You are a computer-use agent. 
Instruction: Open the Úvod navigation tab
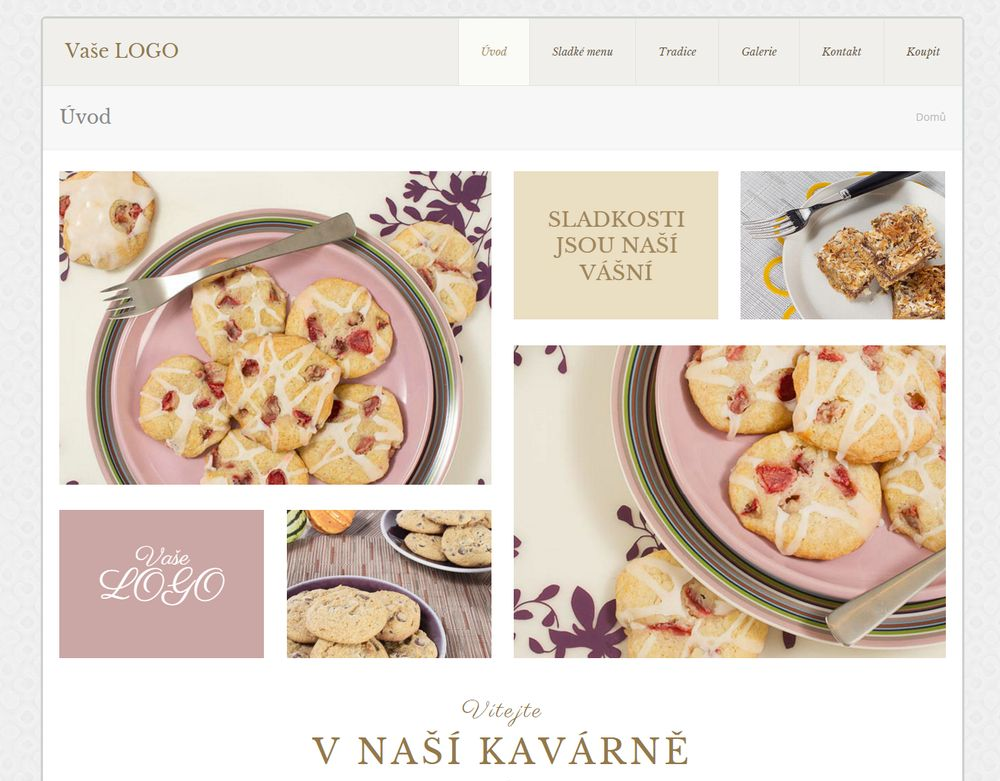(x=494, y=52)
